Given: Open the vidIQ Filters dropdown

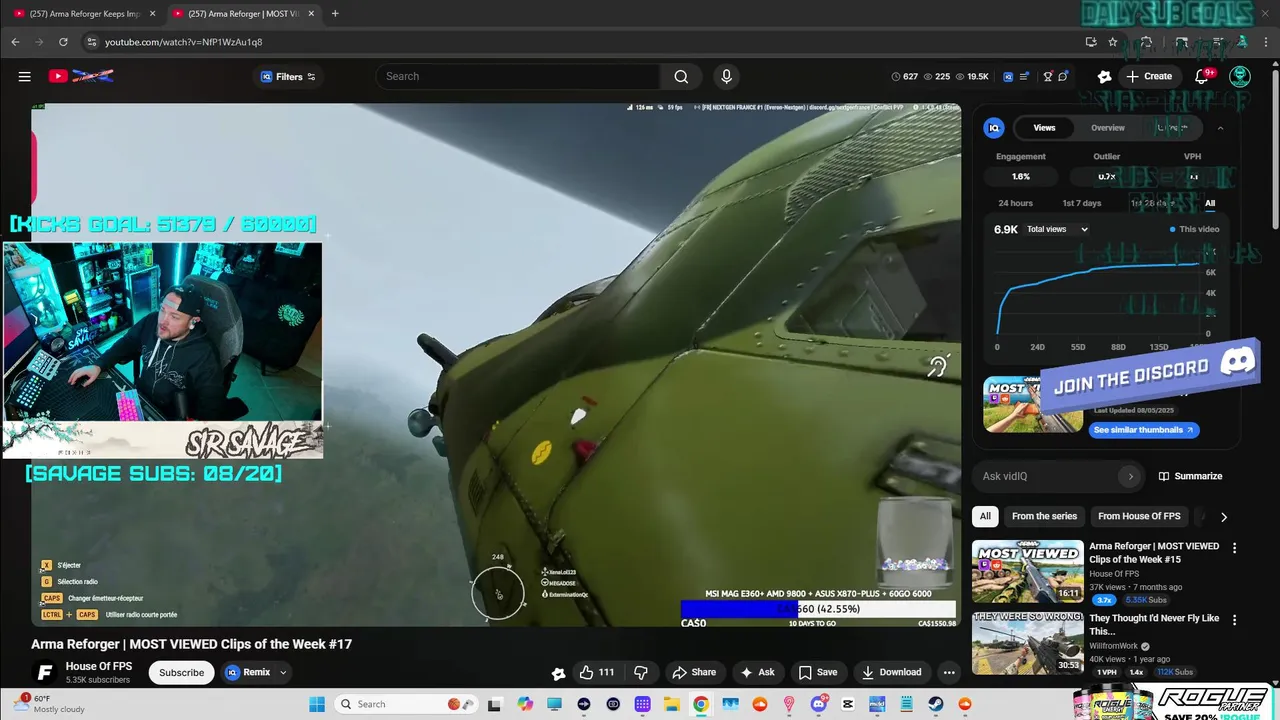Looking at the screenshot, I should tap(288, 76).
